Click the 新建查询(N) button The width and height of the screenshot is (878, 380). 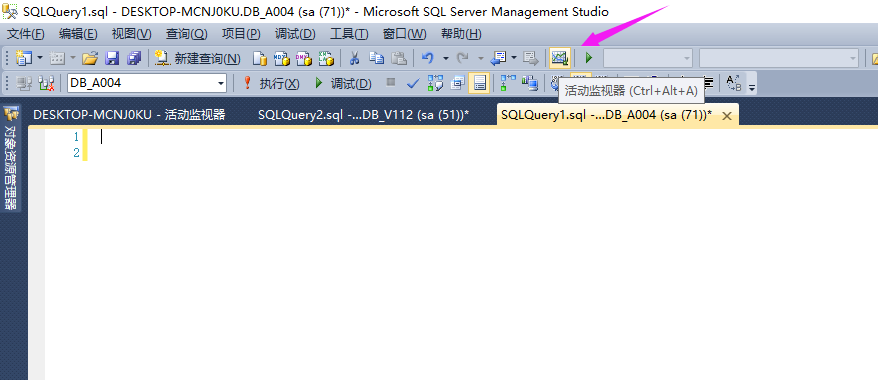pyautogui.click(x=198, y=58)
